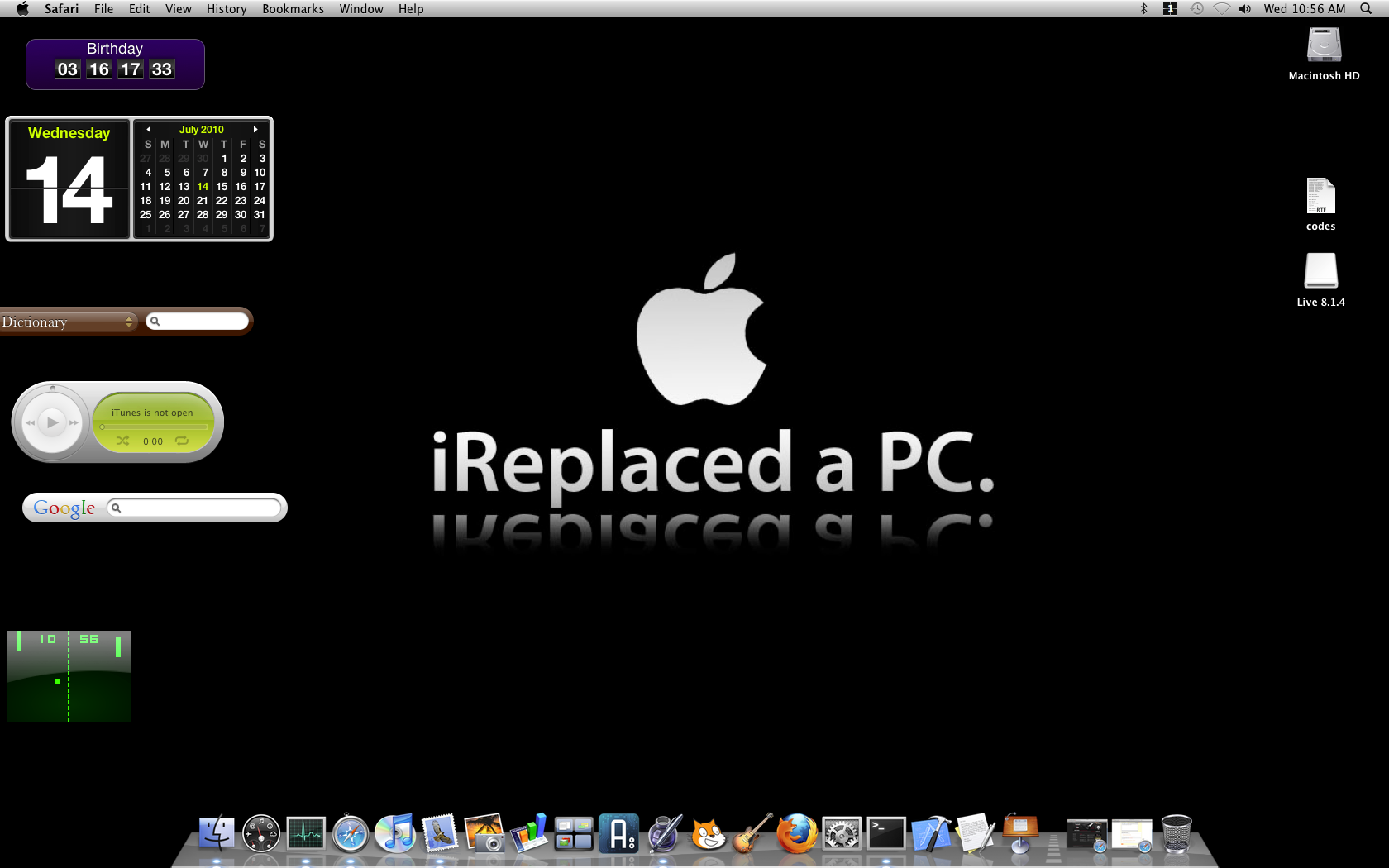Click the Bluetooth status icon

pyautogui.click(x=1144, y=8)
